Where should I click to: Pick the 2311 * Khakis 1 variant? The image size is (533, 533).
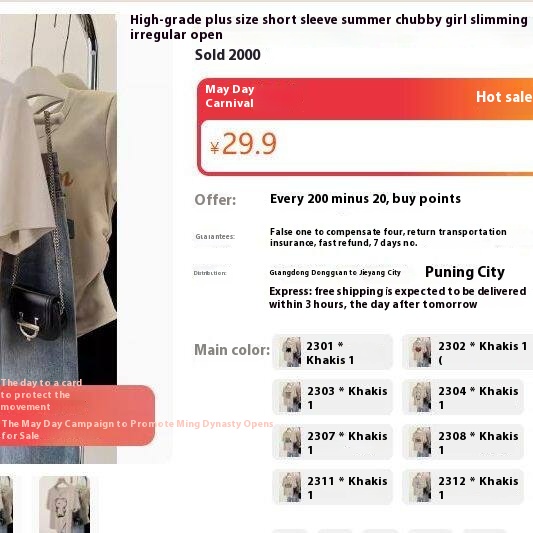(332, 487)
